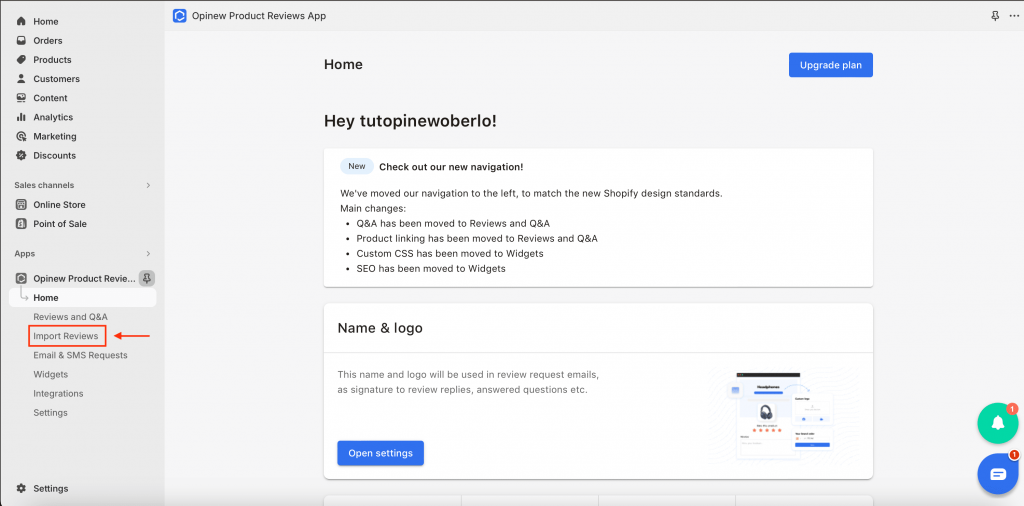
Task: Click the Online Store storefront icon
Action: (x=21, y=204)
